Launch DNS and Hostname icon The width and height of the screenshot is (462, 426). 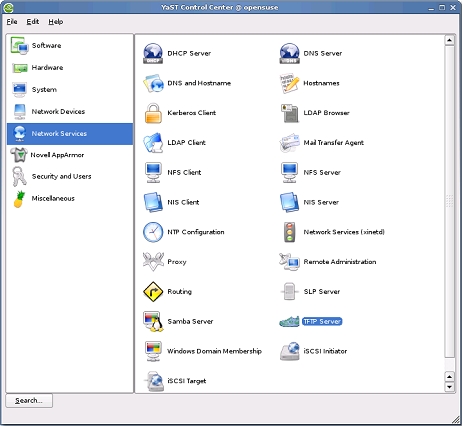pos(153,83)
